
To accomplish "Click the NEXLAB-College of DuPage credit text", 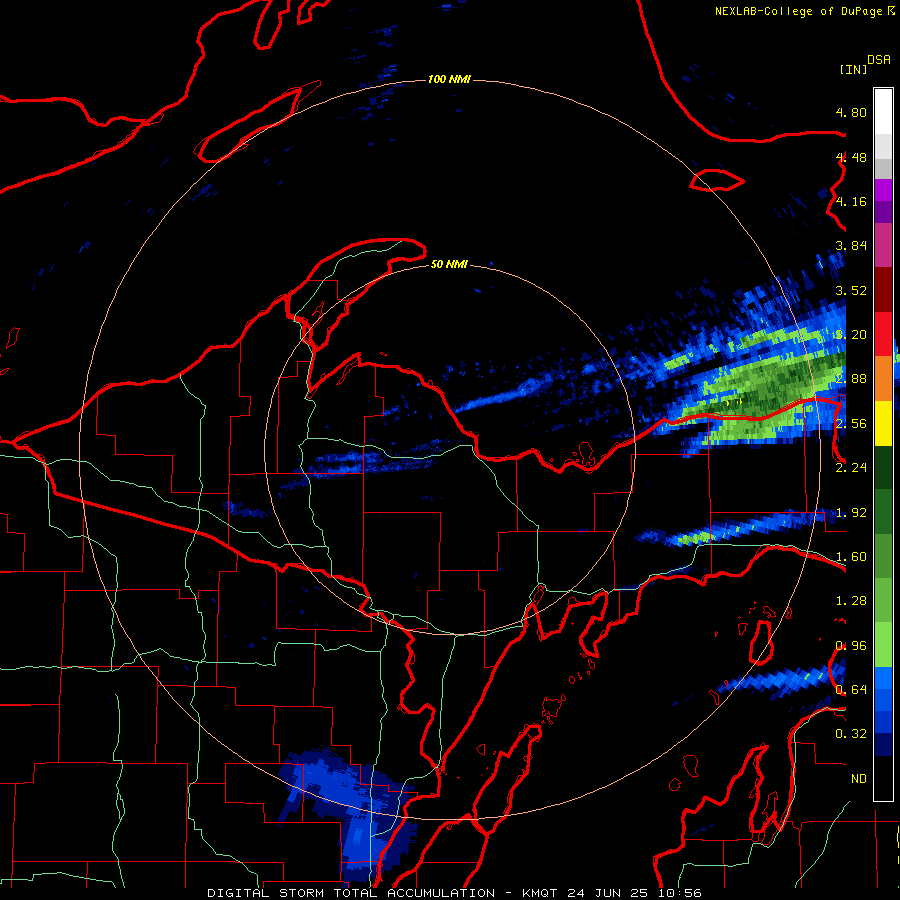I will (798, 11).
